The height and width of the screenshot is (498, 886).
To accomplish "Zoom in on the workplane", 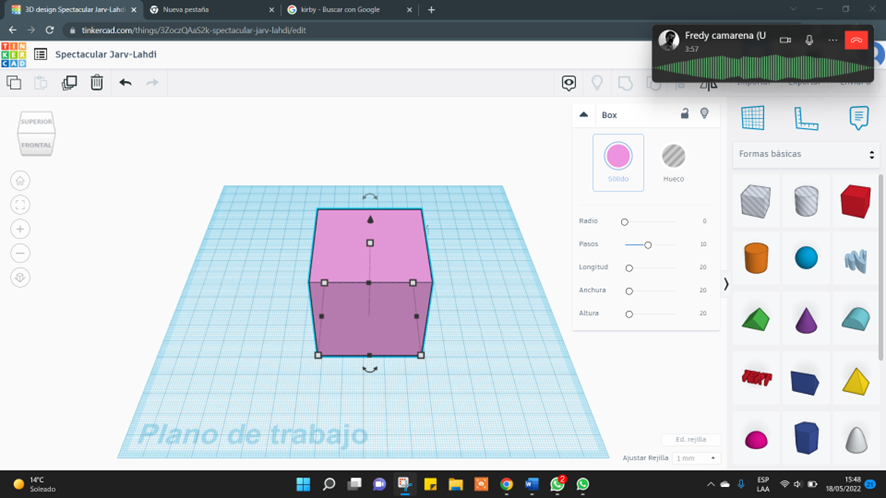I will (20, 229).
